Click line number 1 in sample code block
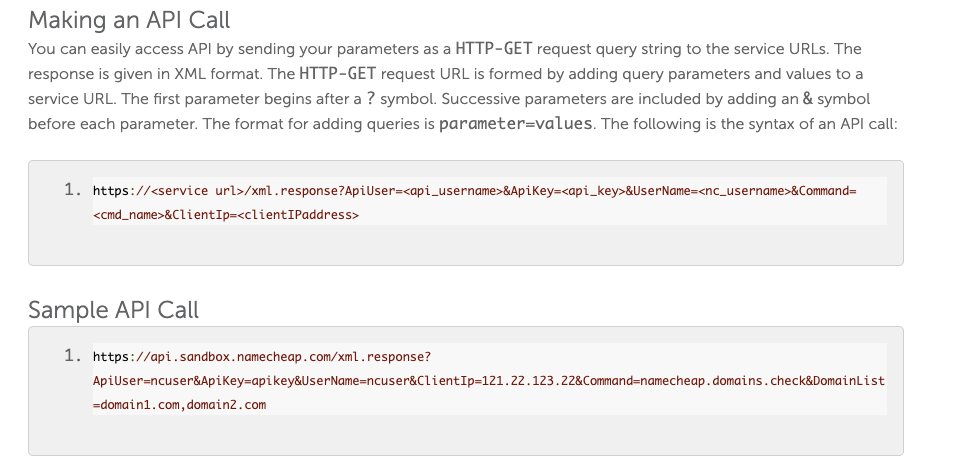 click(x=73, y=355)
